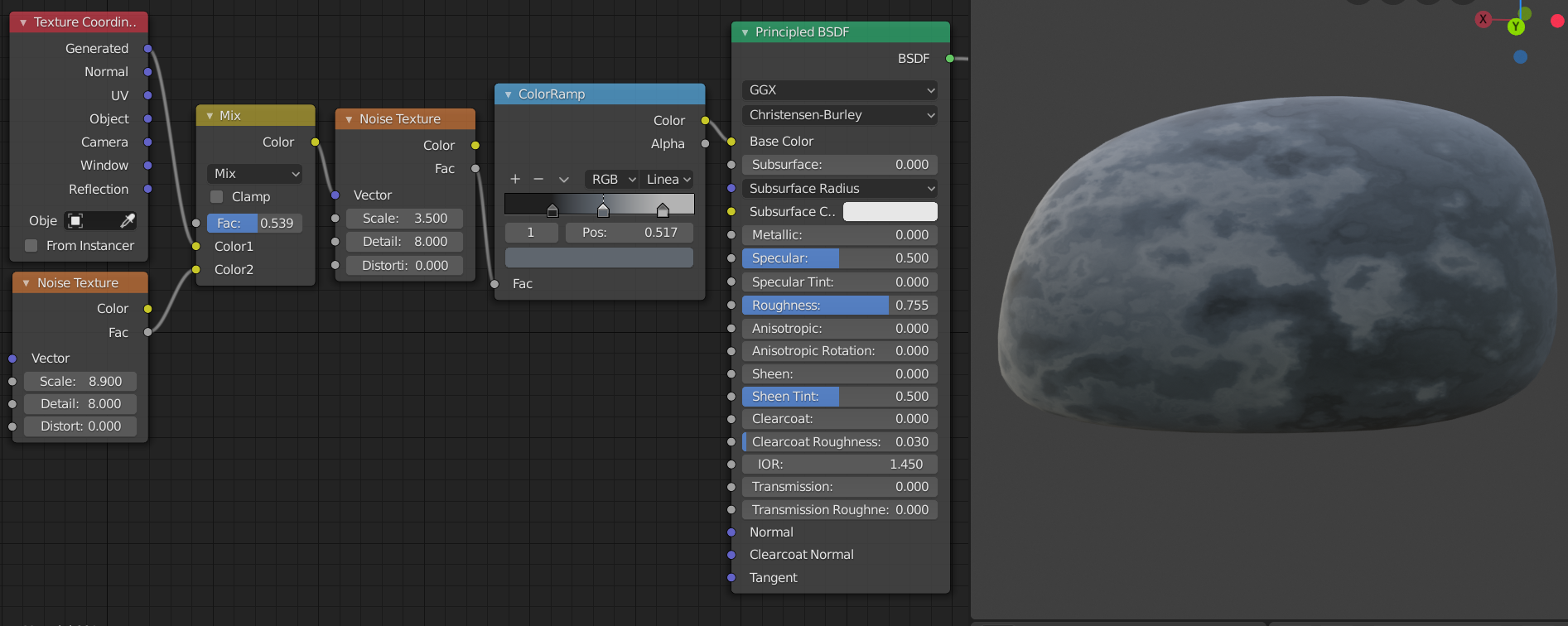
Task: Click the Sheen Tint slider
Action: click(840, 397)
